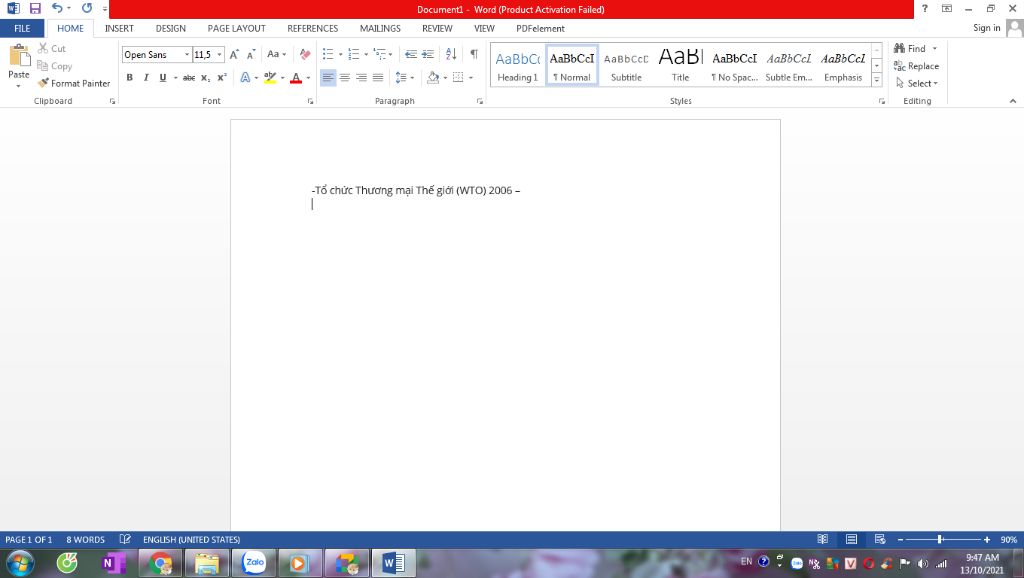Viewport: 1024px width, 578px height.
Task: Open line and paragraph spacing options
Action: tap(404, 77)
